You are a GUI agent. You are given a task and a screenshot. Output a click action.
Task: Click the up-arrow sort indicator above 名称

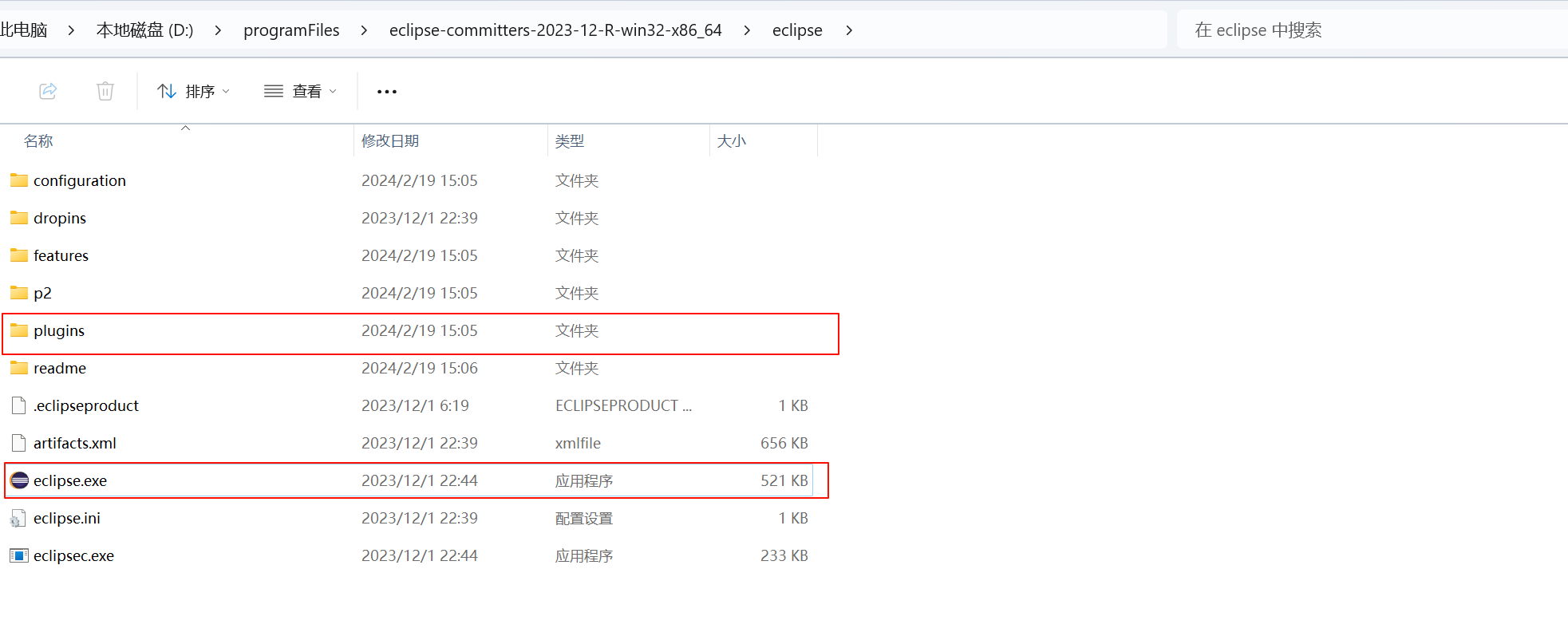[x=185, y=128]
